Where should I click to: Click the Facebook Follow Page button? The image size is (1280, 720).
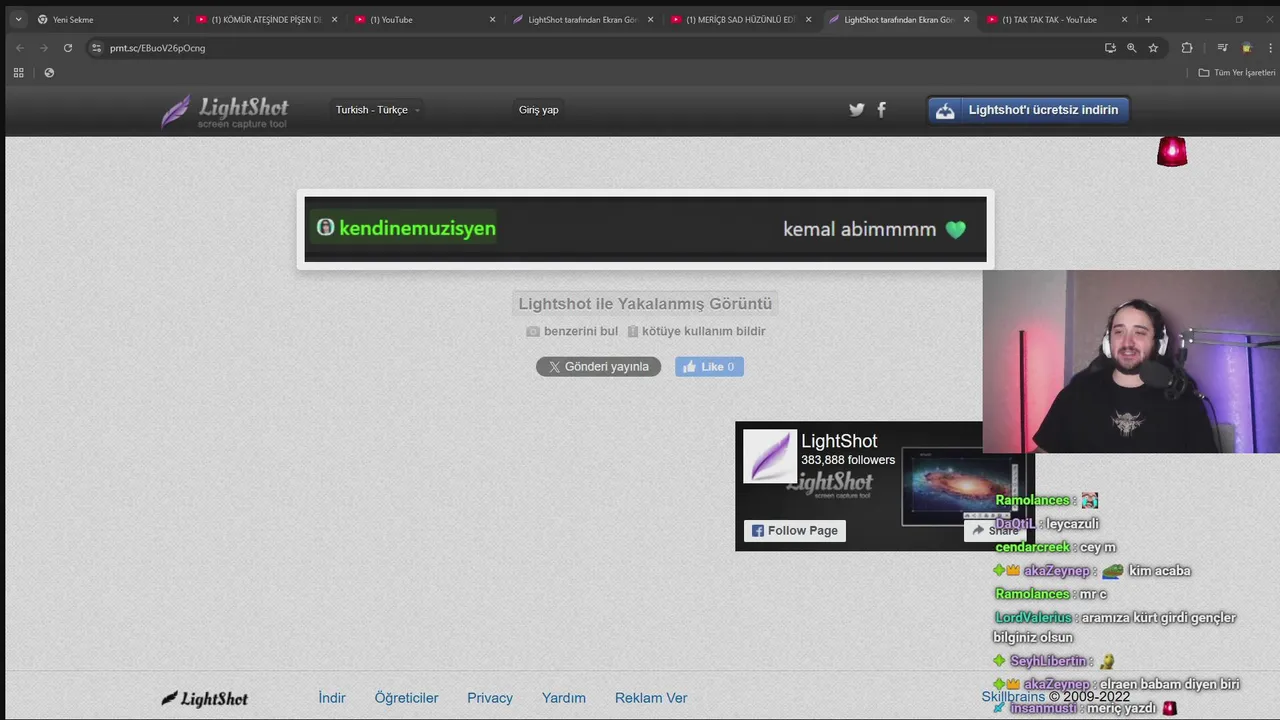point(795,531)
